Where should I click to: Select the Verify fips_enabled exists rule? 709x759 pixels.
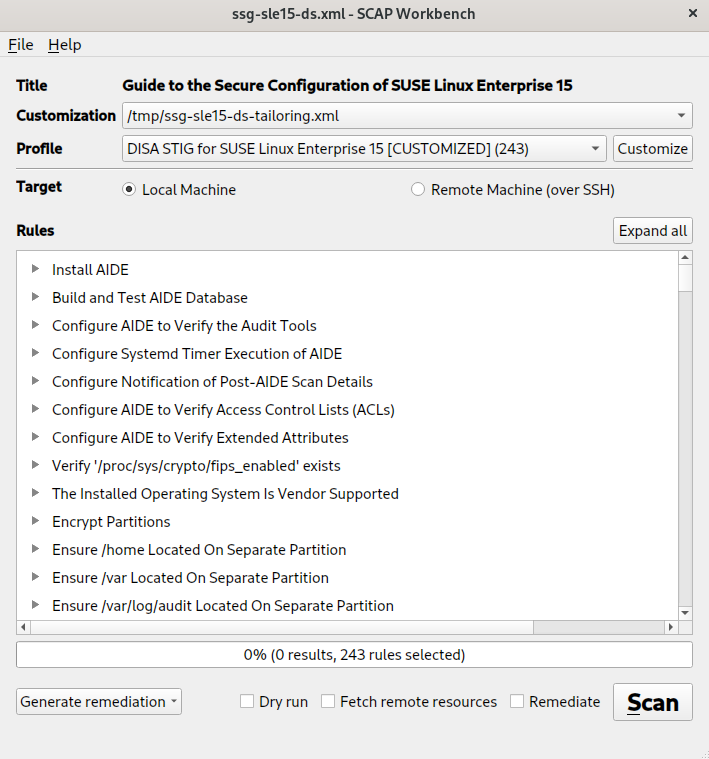coord(196,465)
